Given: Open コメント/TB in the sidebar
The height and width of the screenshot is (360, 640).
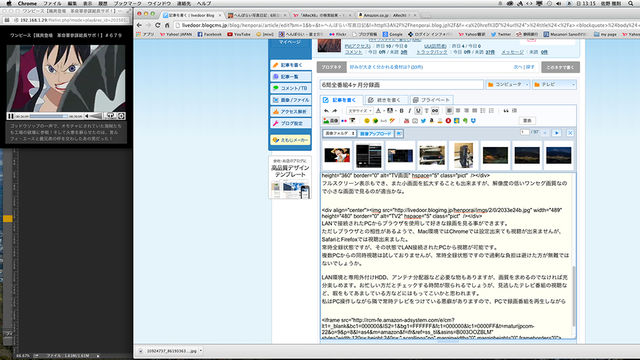Looking at the screenshot, I should tap(290, 88).
